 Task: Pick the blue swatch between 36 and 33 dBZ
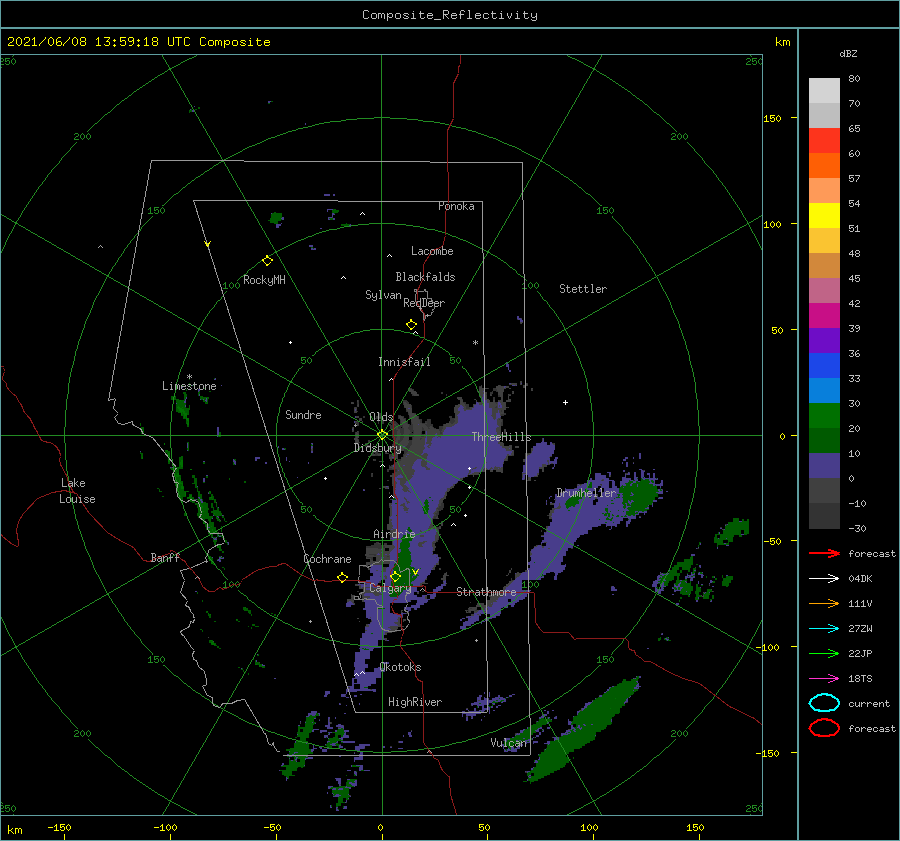(x=824, y=366)
